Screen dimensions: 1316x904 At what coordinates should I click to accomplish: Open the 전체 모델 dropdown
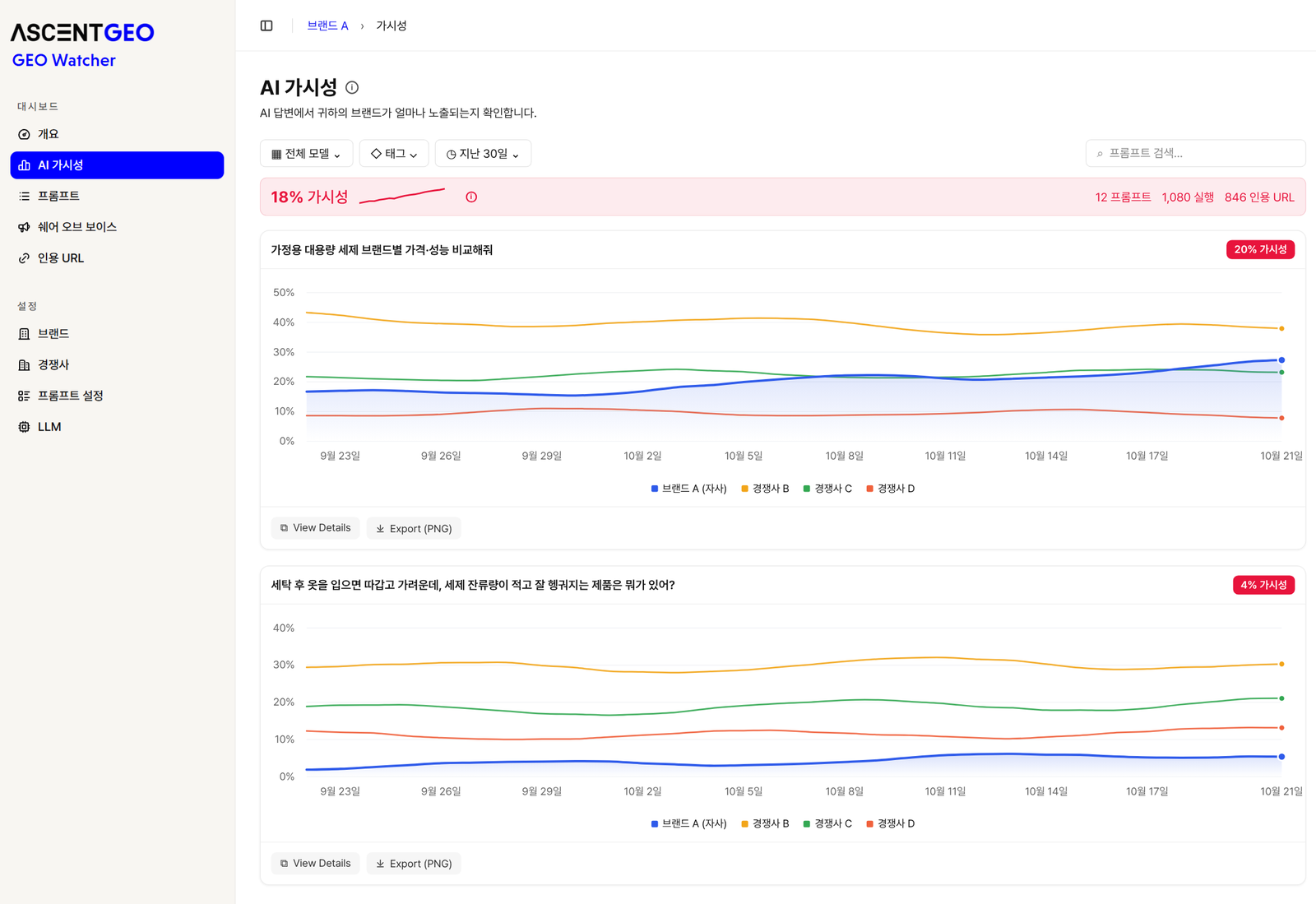click(307, 154)
